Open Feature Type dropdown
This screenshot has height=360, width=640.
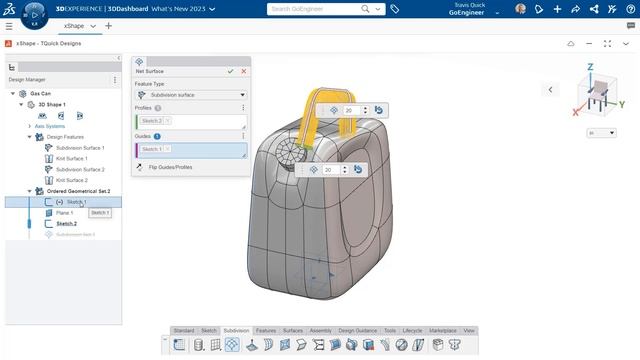[x=191, y=95]
